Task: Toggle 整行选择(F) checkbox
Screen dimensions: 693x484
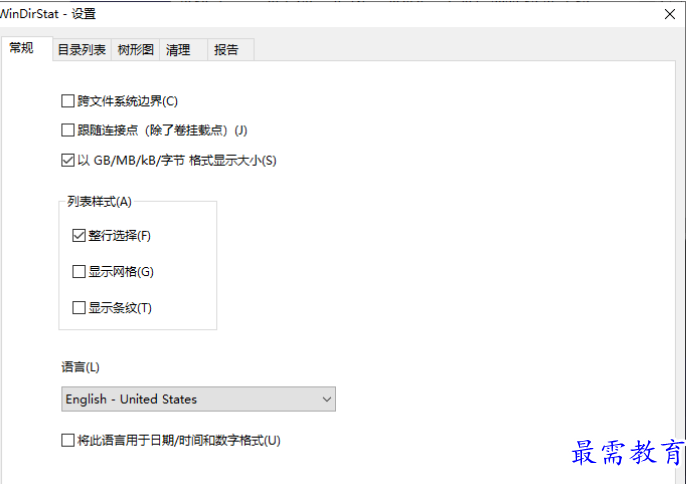Action: tap(79, 236)
